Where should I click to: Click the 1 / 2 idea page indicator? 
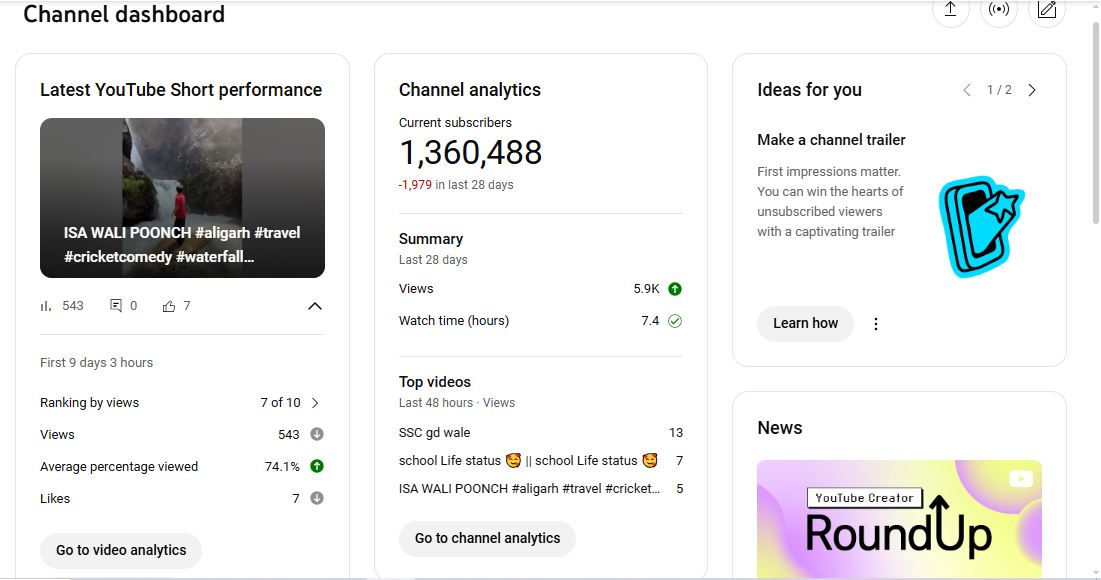tap(999, 90)
